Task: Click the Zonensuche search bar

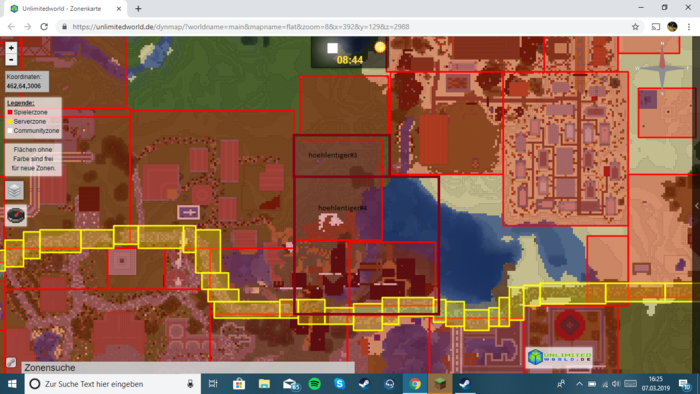Action: tap(188, 368)
